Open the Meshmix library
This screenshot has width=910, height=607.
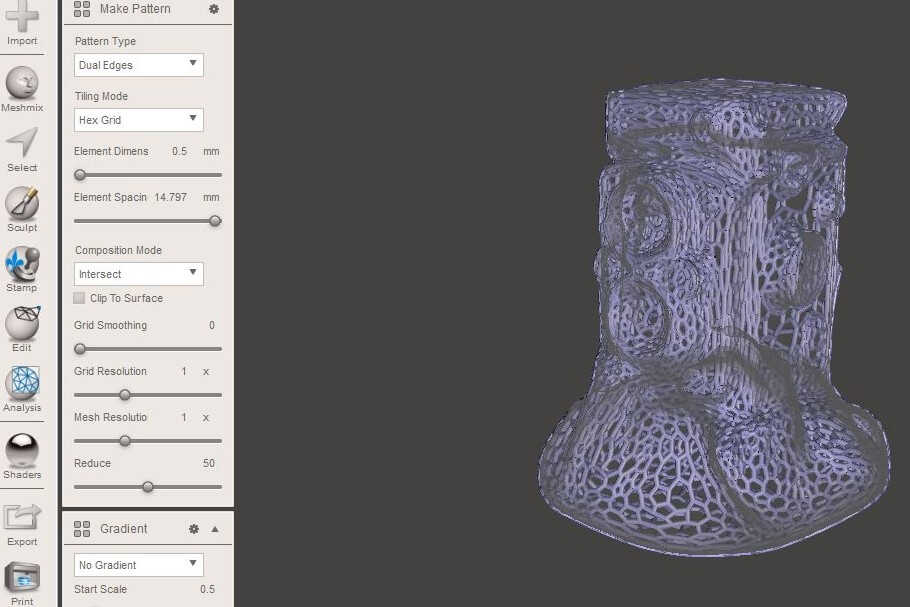point(22,82)
